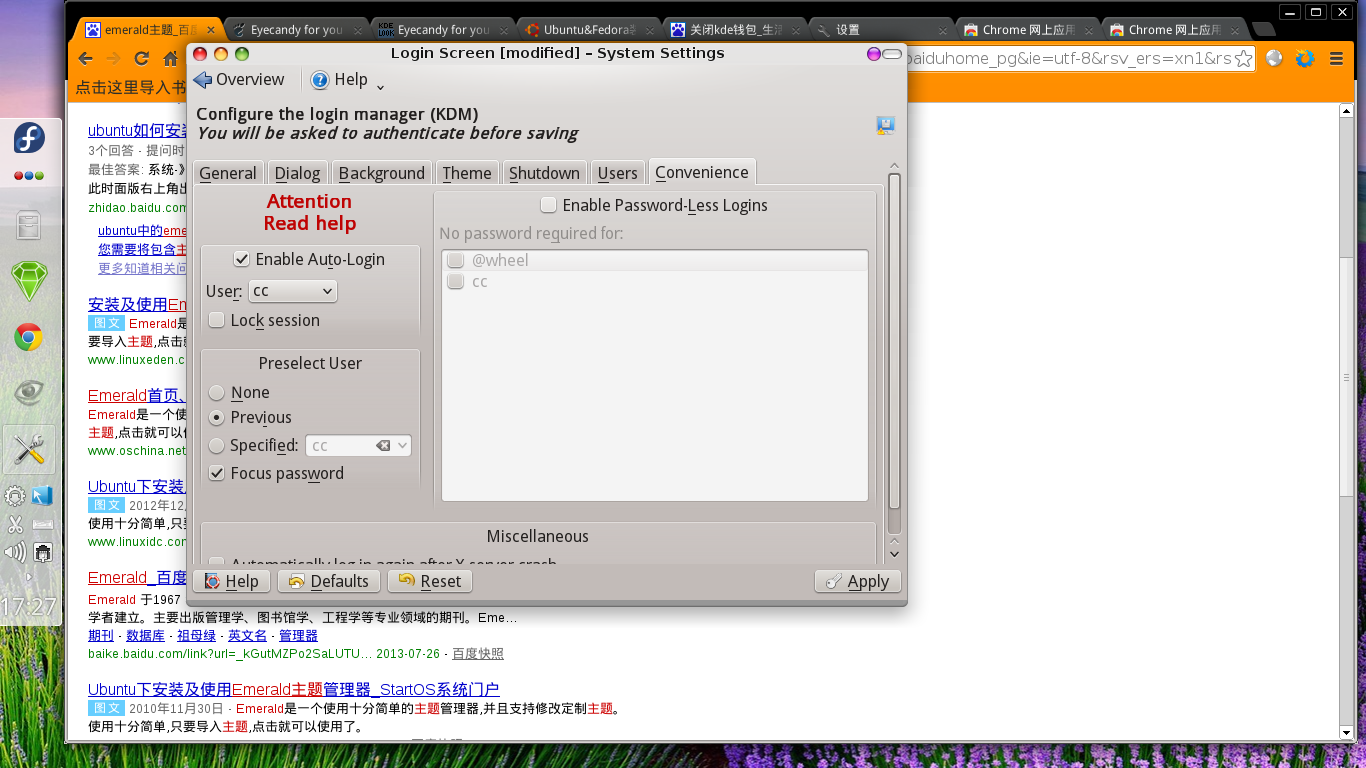Launch Google Chrome from the side panel
The image size is (1366, 768).
click(29, 338)
